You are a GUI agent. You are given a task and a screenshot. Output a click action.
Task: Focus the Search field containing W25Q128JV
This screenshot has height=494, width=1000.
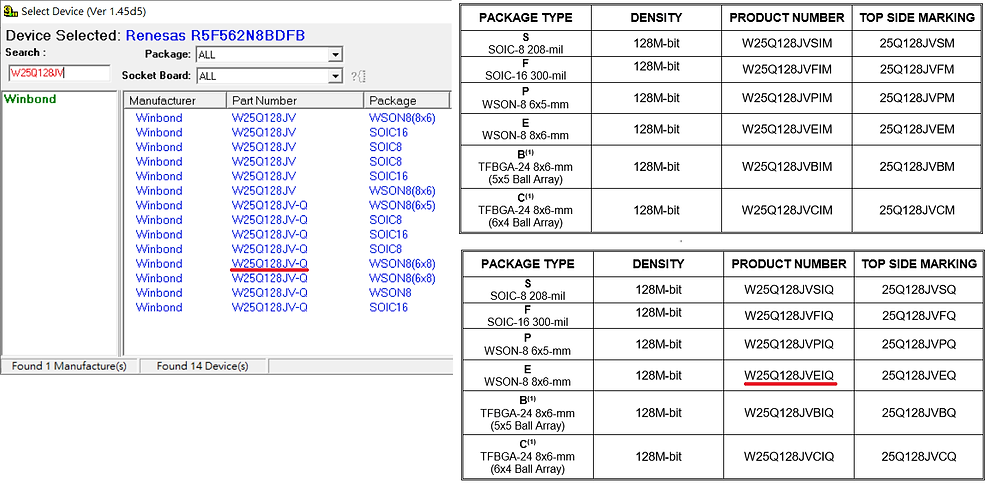pos(59,73)
